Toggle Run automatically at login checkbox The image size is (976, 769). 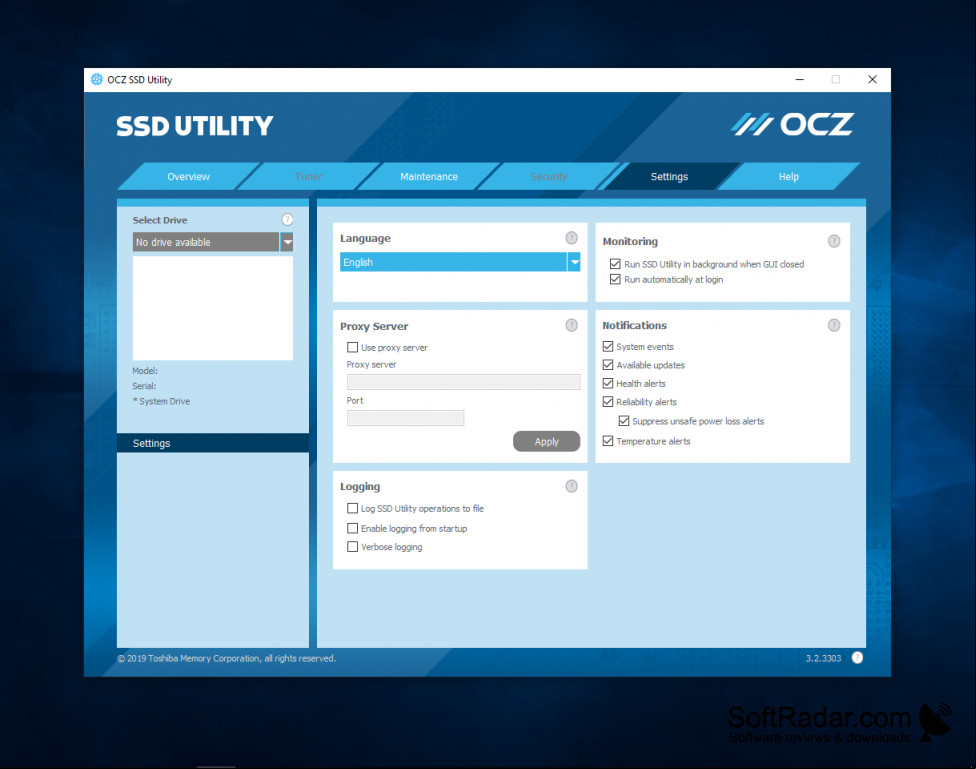pyautogui.click(x=615, y=280)
